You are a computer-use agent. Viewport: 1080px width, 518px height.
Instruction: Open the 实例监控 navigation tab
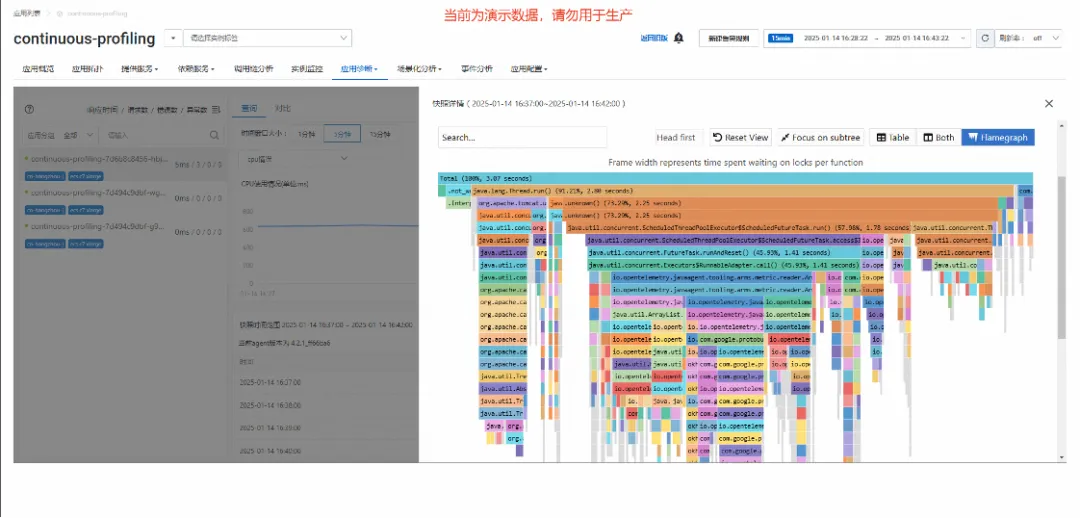[307, 69]
